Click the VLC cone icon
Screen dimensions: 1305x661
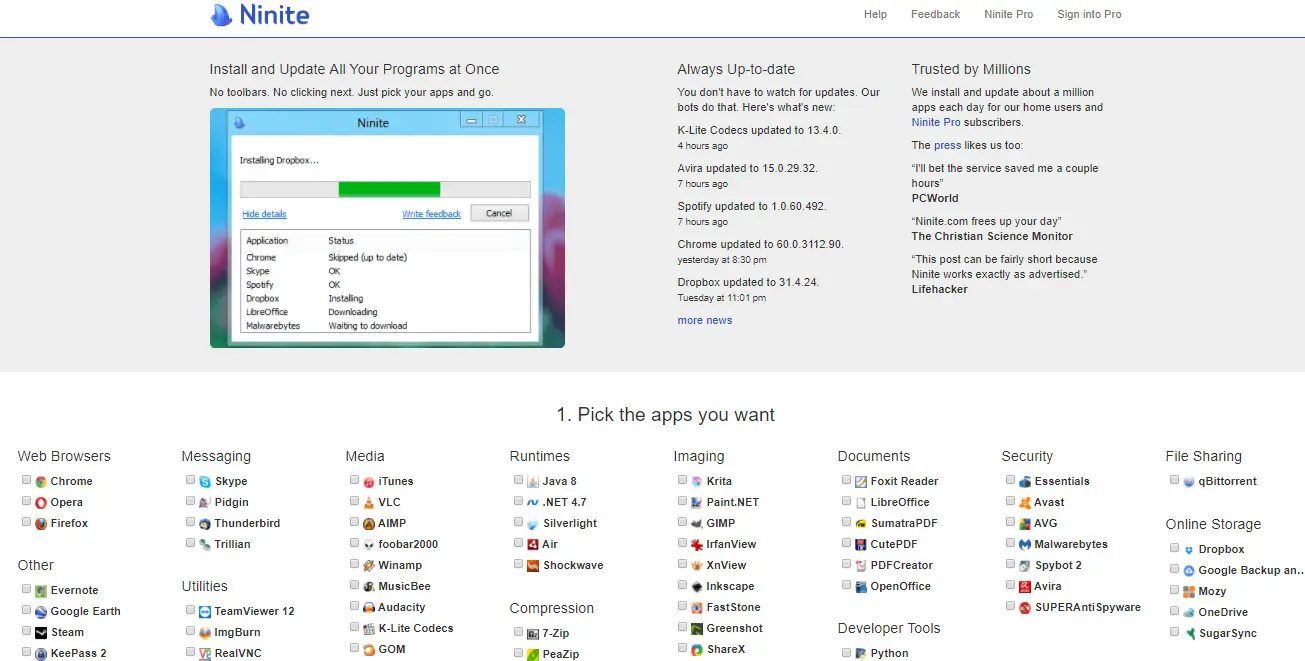tap(369, 503)
